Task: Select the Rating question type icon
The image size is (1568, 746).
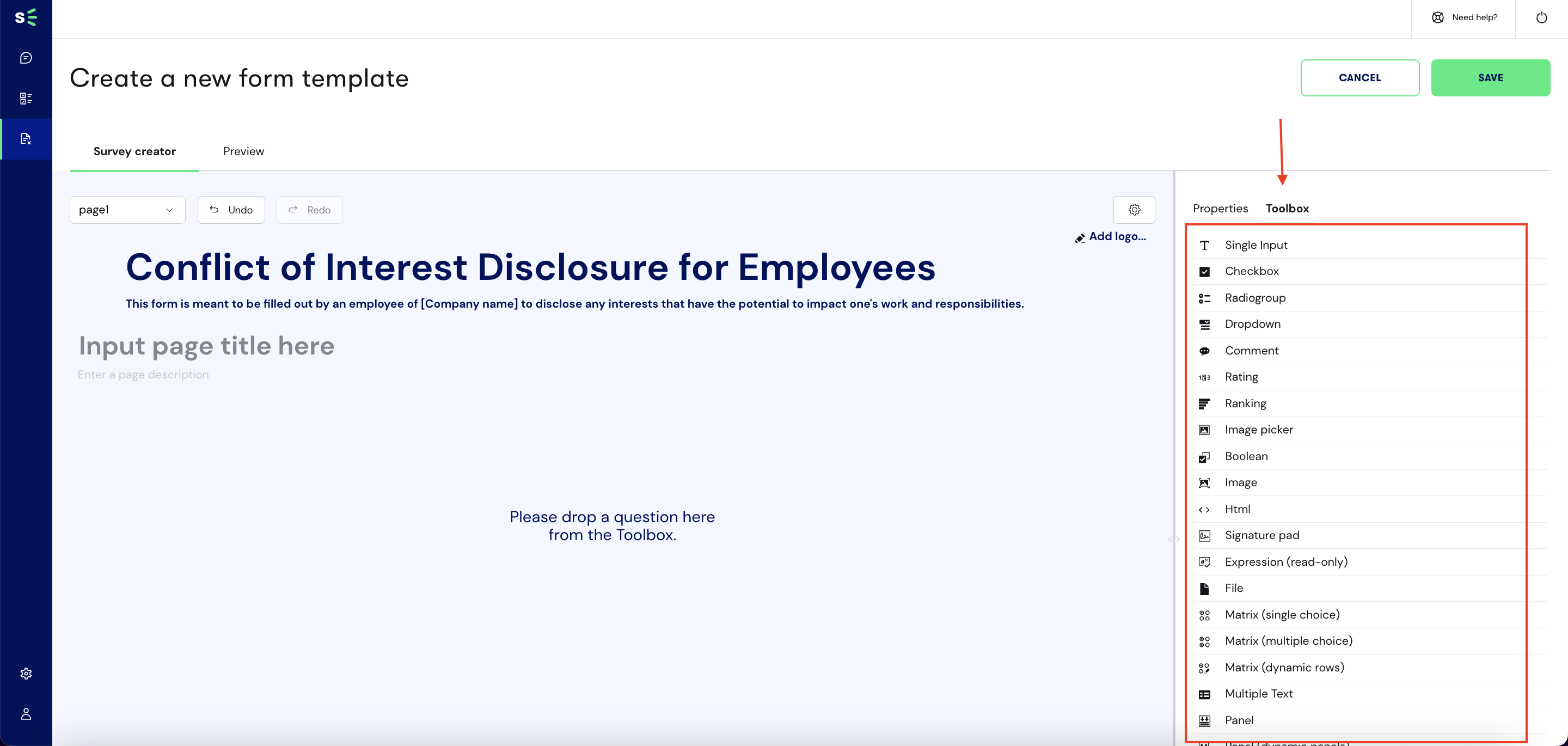Action: click(x=1204, y=377)
